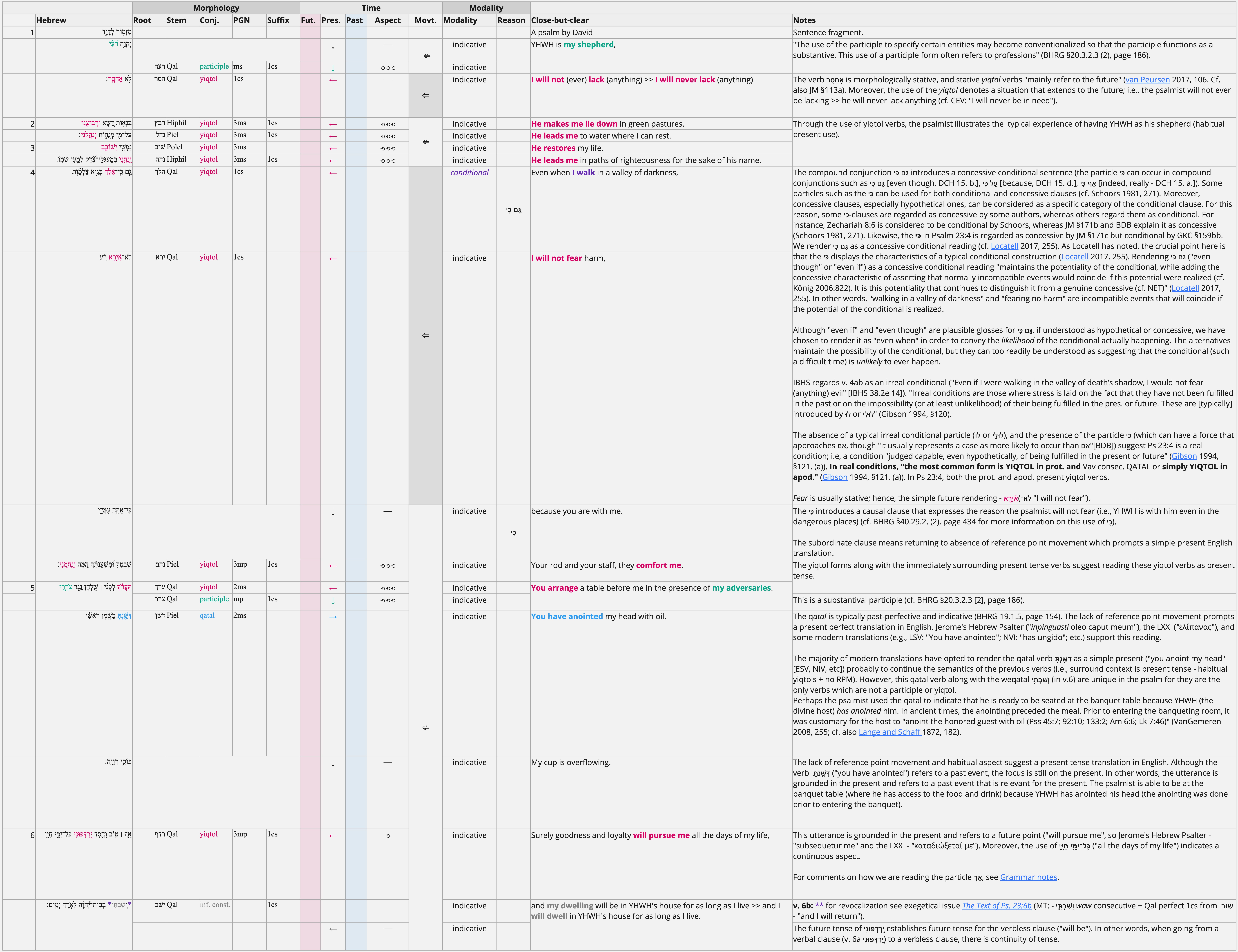Viewport: 1238px width, 952px height.
Task: Select 'You have anointed my head with oil.'
Action: pyautogui.click(x=661, y=683)
